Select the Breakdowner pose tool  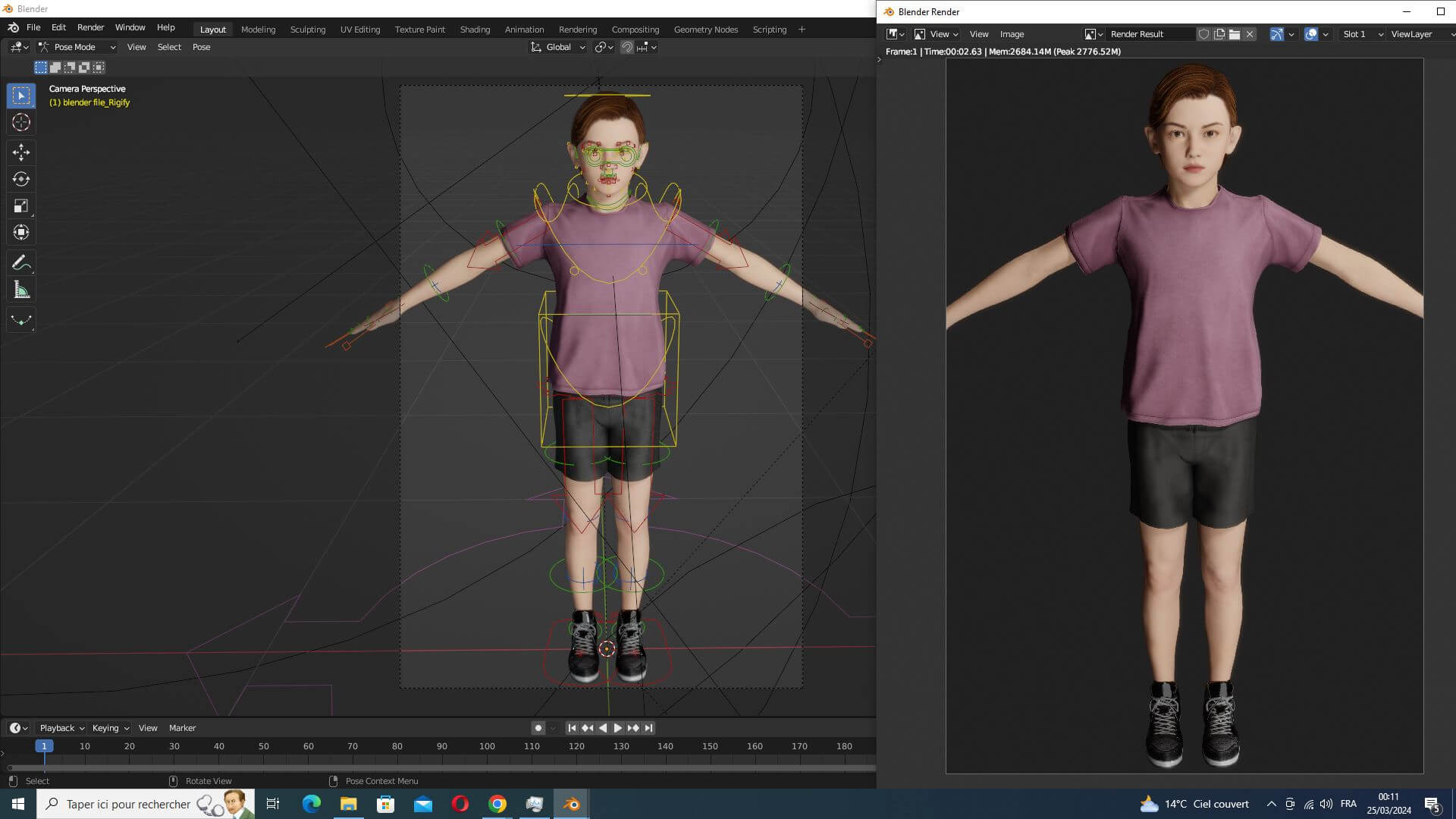[x=21, y=320]
